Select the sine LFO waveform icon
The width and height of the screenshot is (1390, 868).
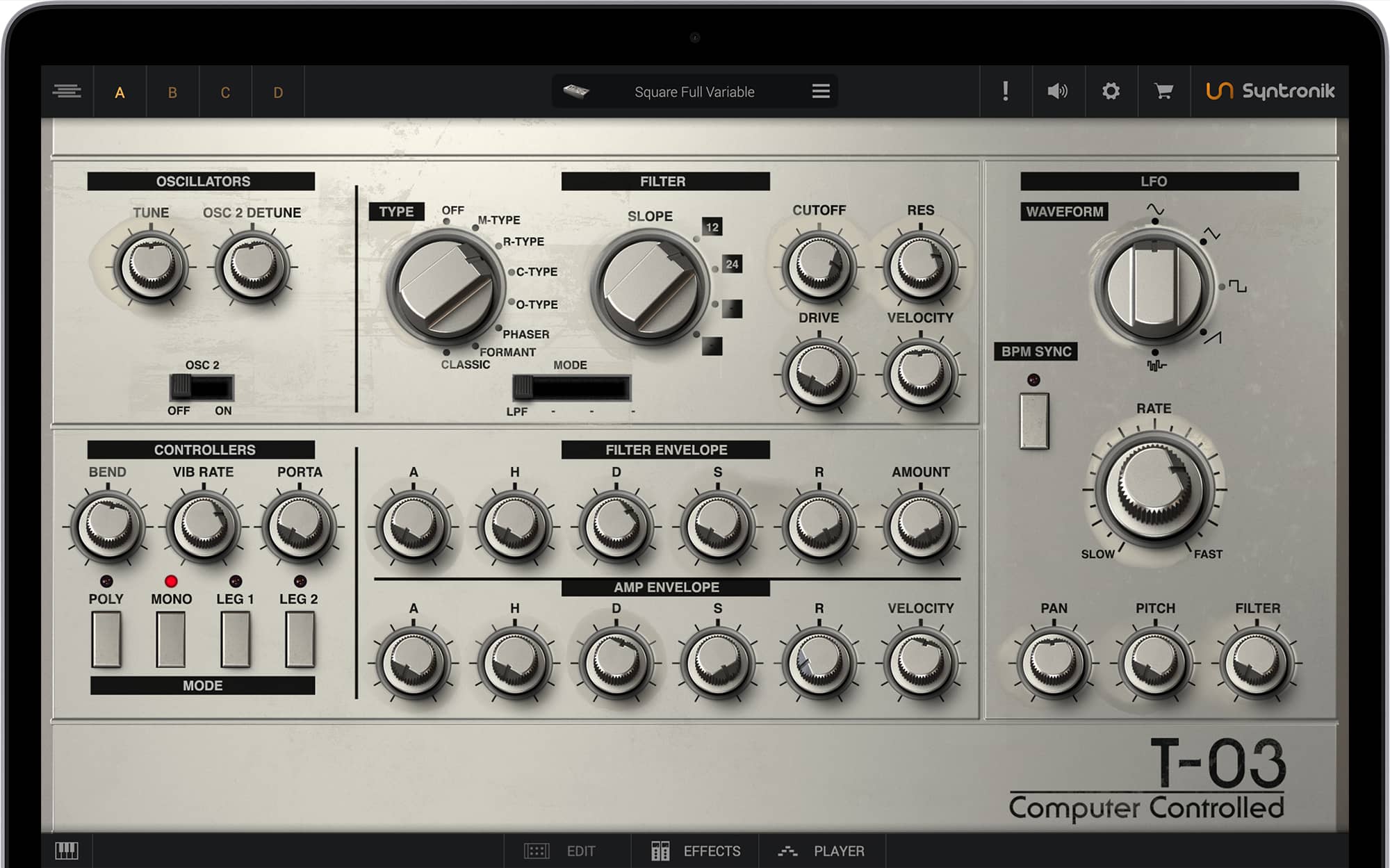[1155, 209]
